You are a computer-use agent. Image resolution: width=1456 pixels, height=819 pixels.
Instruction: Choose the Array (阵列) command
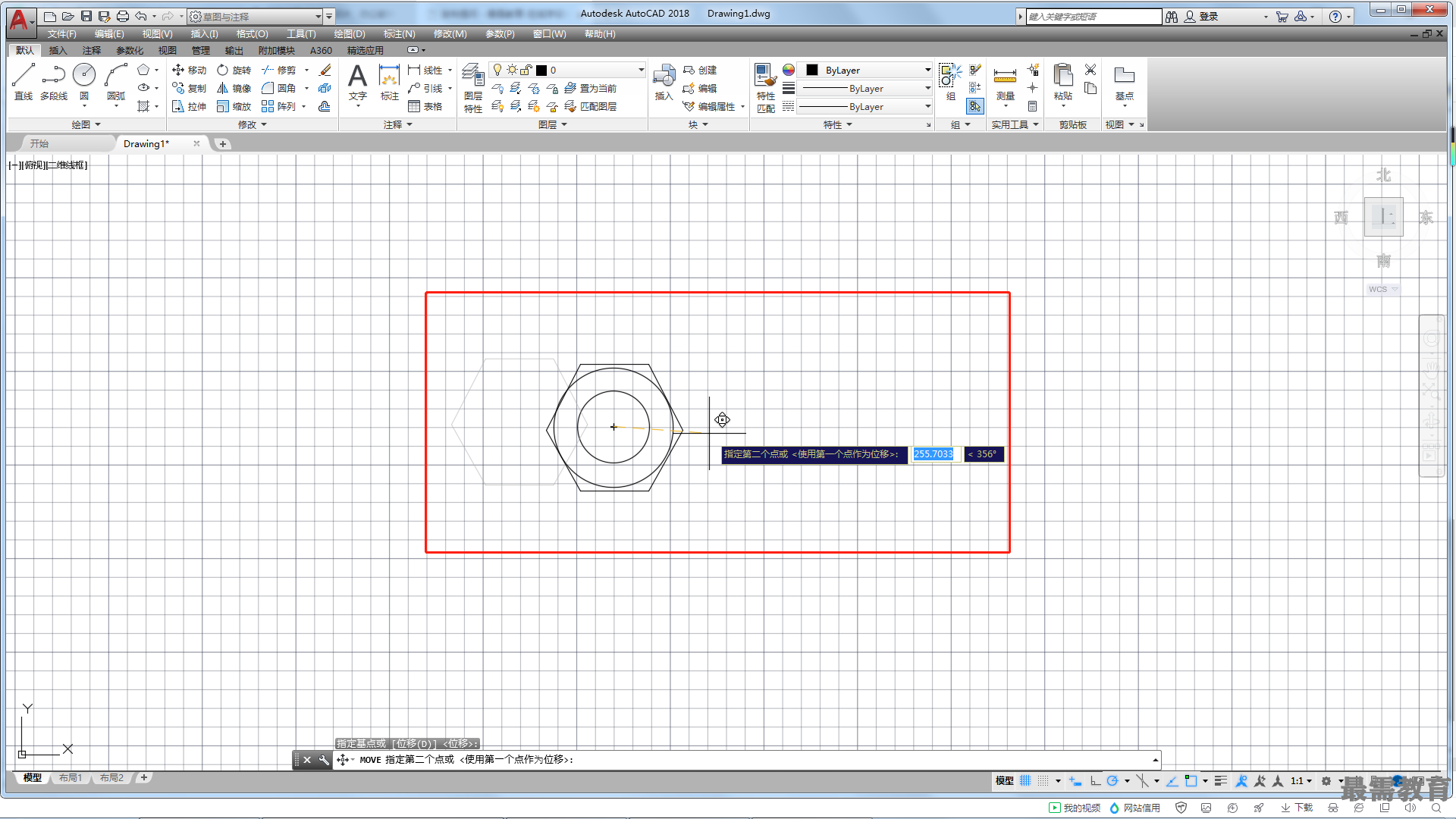click(x=278, y=106)
